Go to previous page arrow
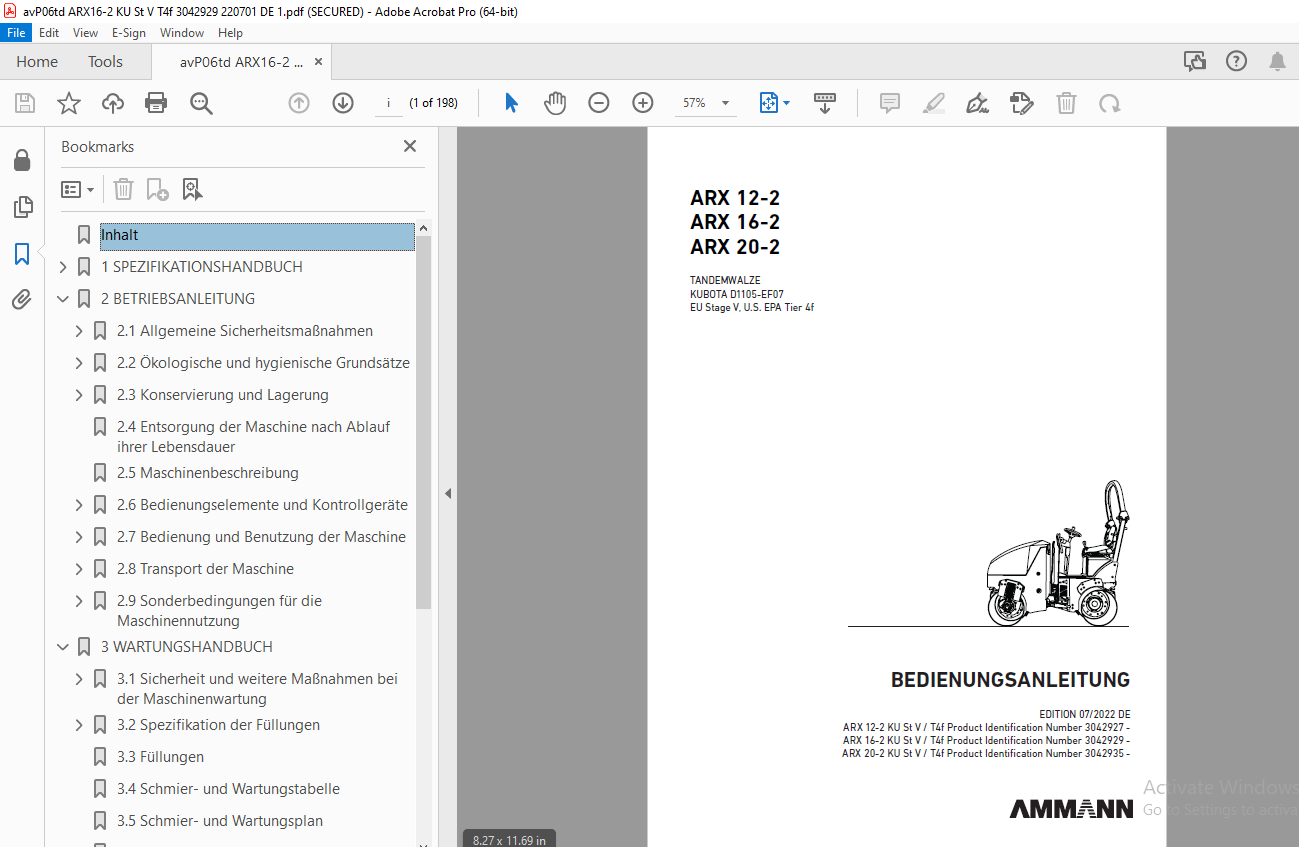1299x847 pixels. click(x=299, y=103)
